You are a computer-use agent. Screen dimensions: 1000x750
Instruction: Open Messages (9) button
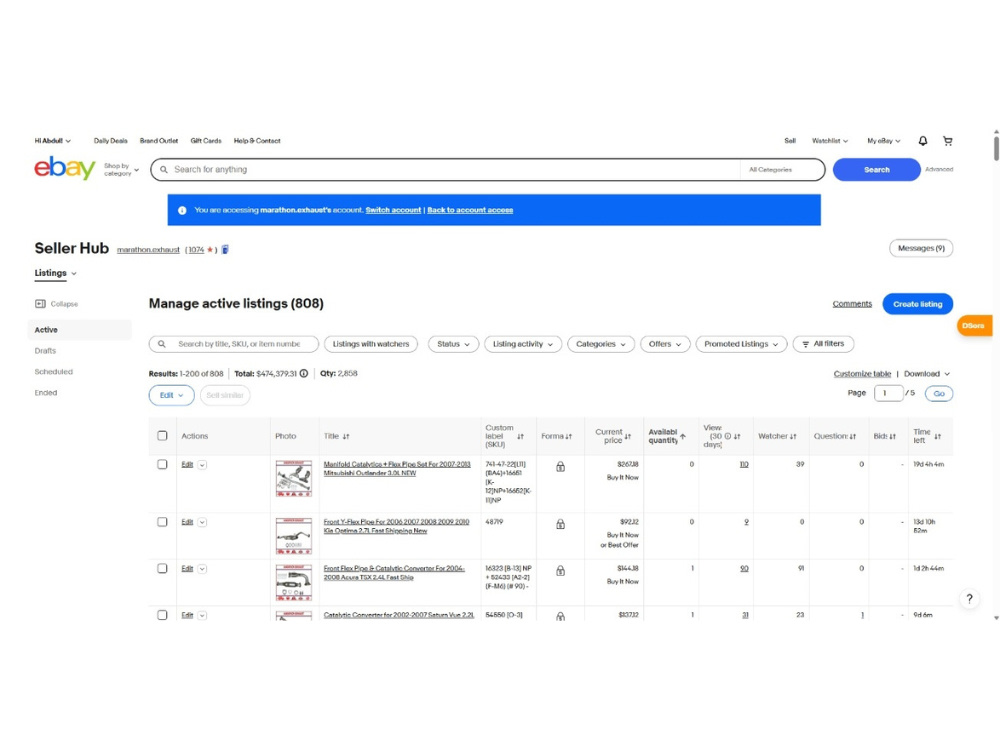[x=921, y=248]
